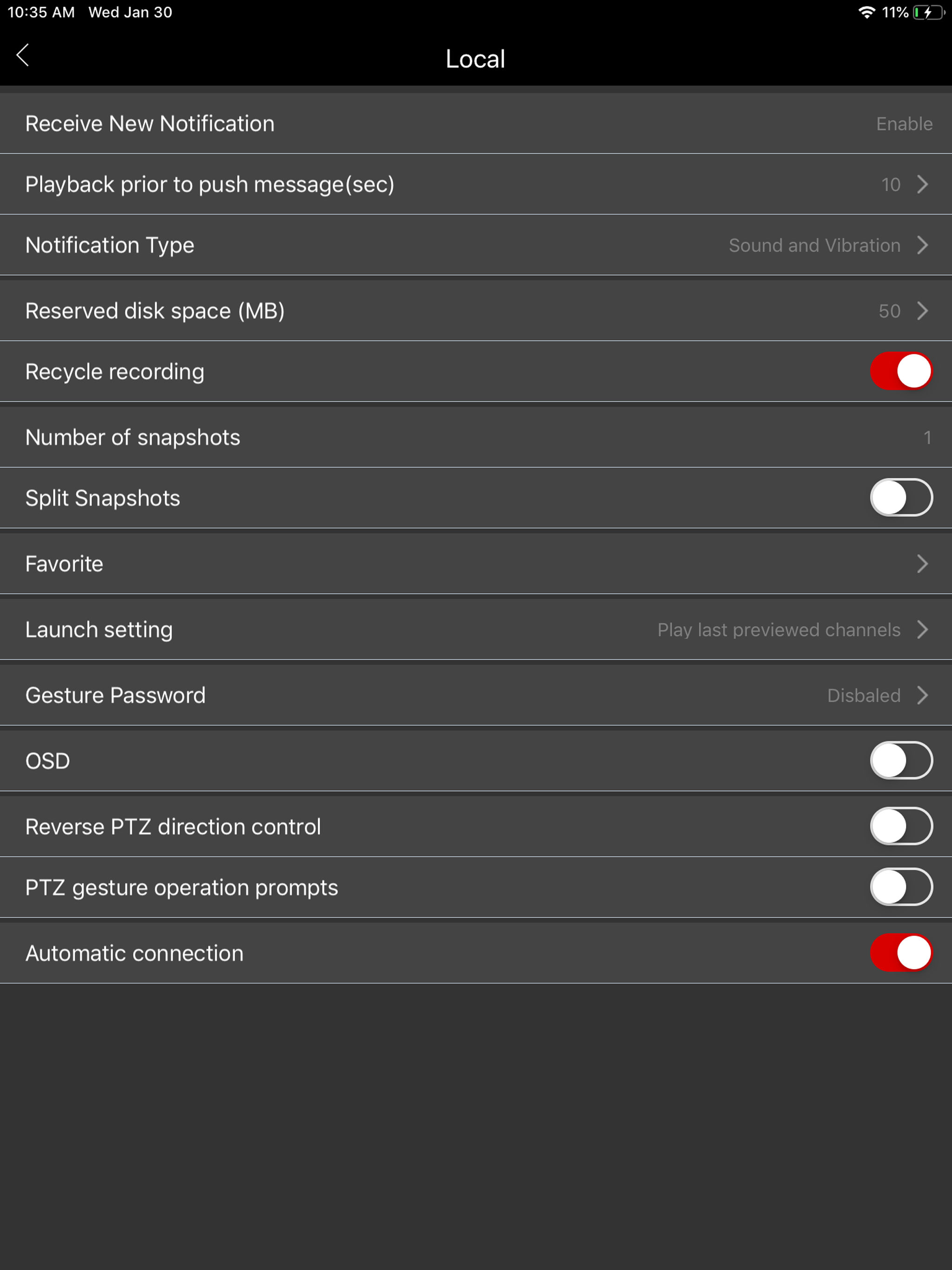The height and width of the screenshot is (1270, 952).
Task: Tap the back arrow icon
Action: click(x=23, y=56)
